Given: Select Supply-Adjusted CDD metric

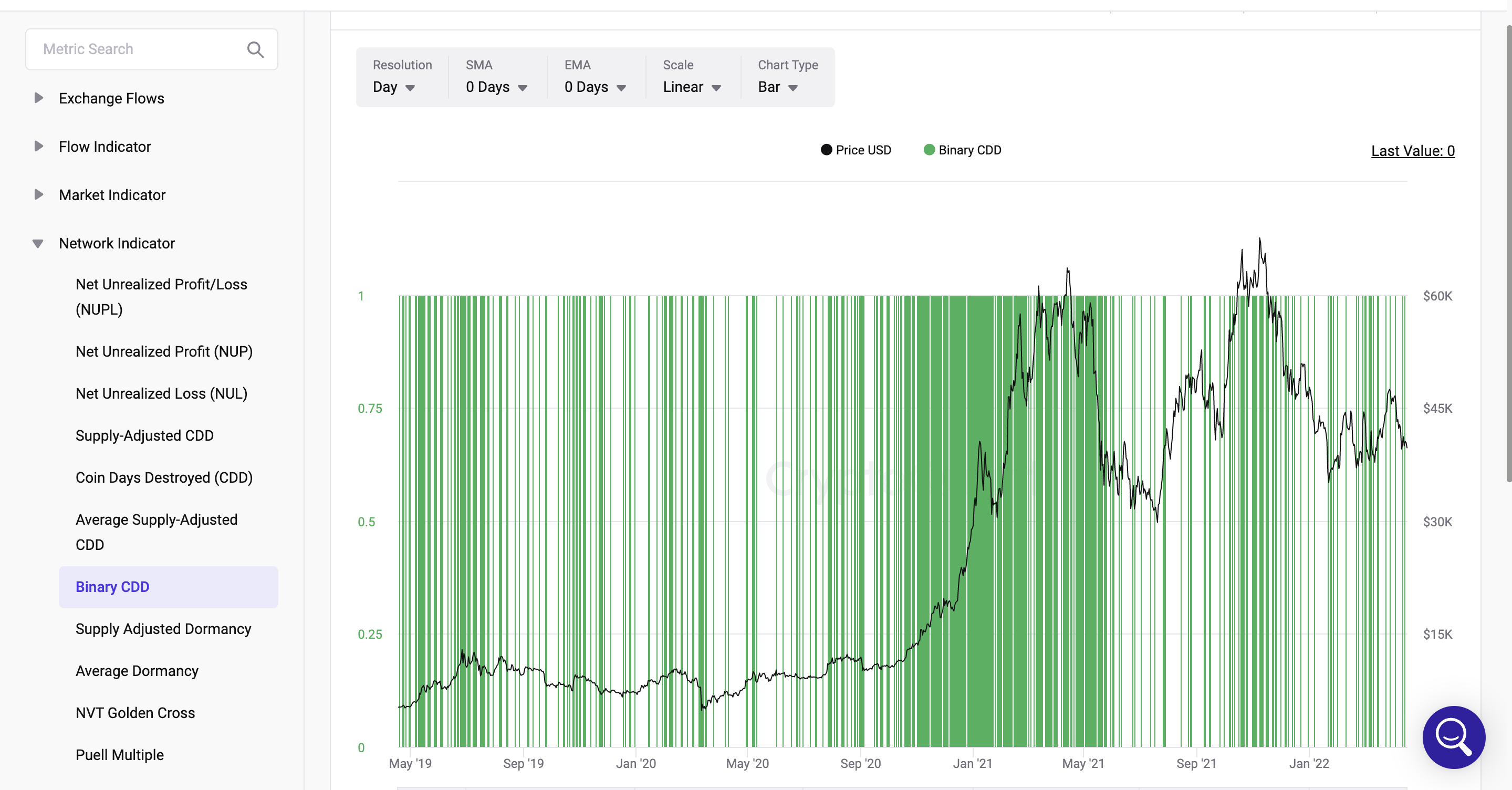Looking at the screenshot, I should (x=144, y=435).
